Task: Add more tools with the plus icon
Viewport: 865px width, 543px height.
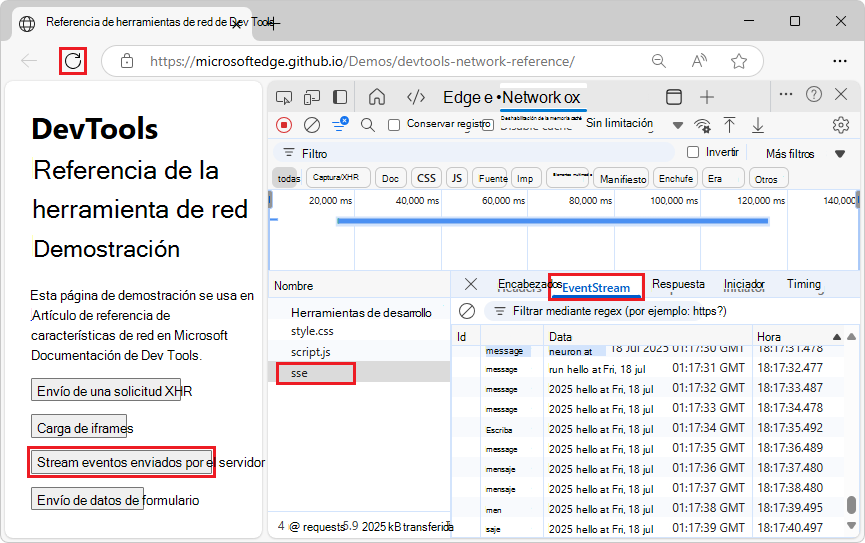Action: coord(707,97)
